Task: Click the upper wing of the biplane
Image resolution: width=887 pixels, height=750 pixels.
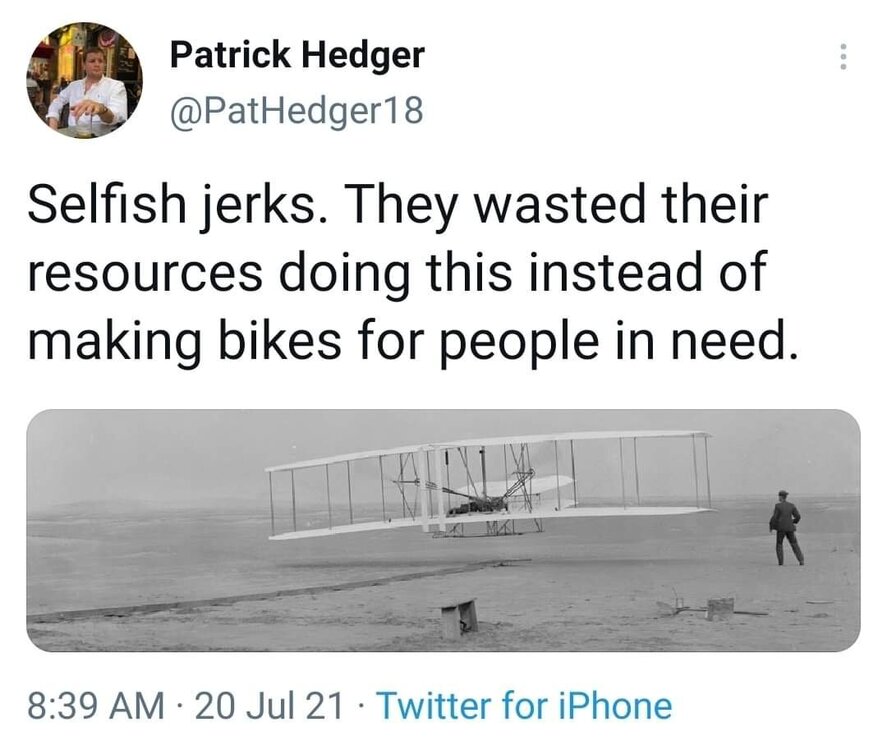Action: click(488, 450)
